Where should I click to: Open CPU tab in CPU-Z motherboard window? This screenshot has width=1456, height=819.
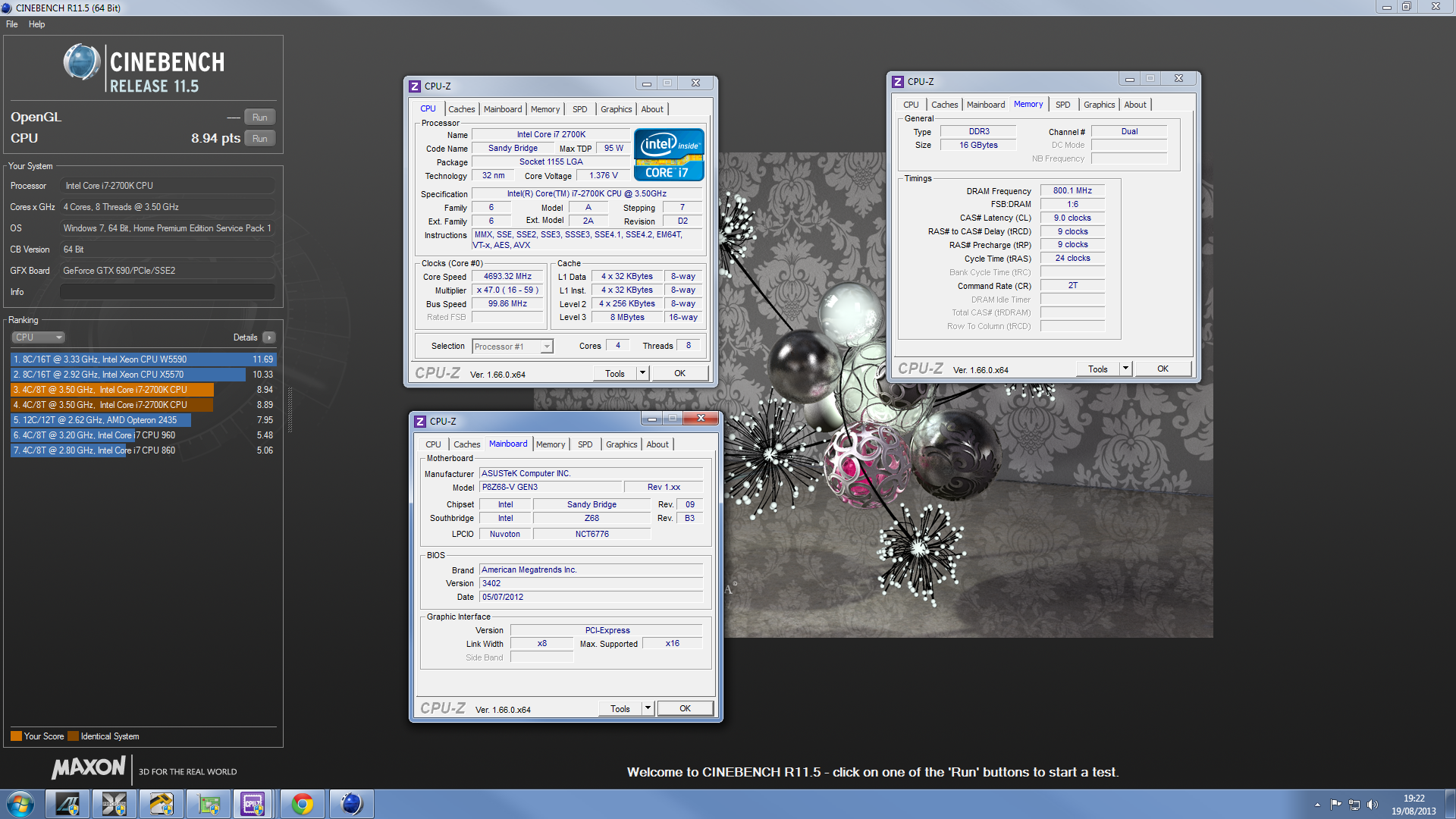click(433, 444)
